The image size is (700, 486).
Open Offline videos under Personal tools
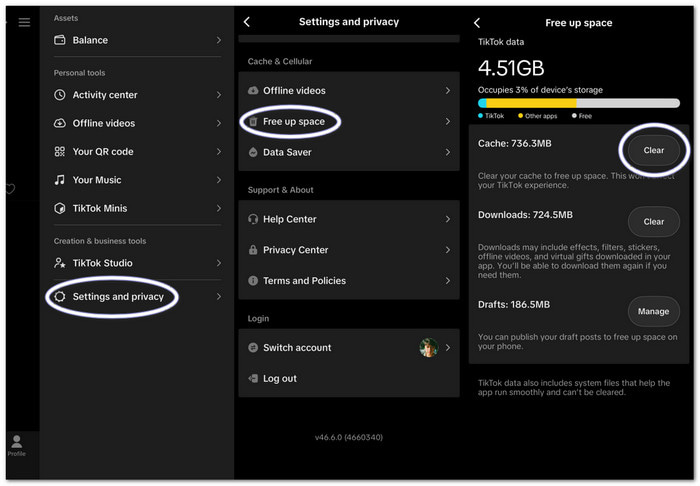point(137,123)
